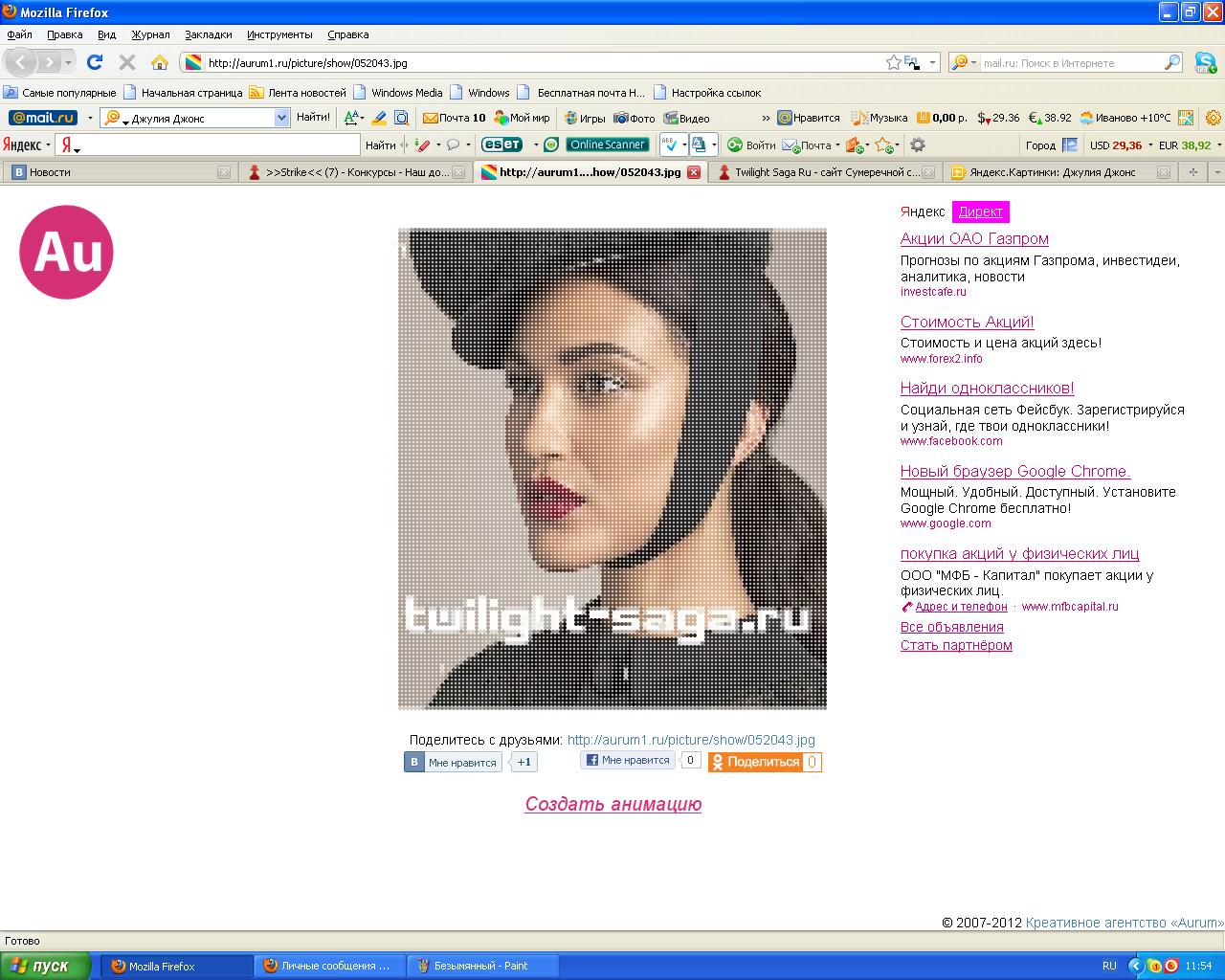Open Видео in Mail.ru toolbar

tap(685, 118)
